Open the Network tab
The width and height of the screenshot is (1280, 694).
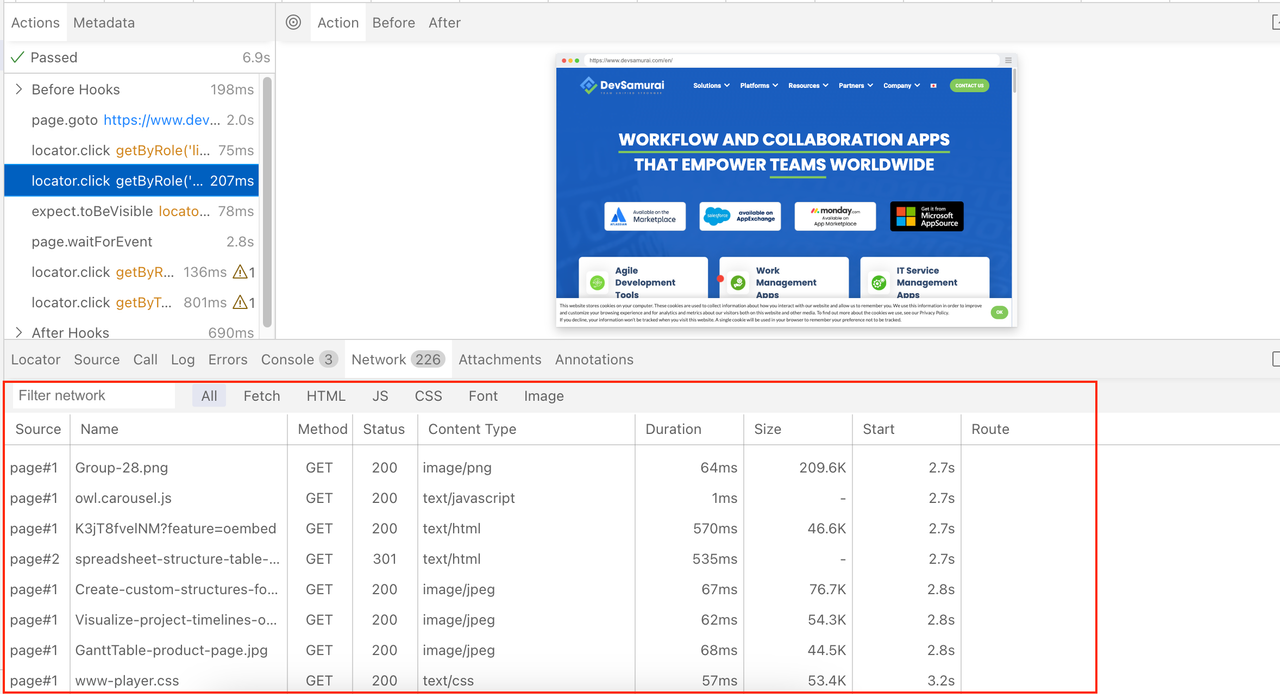point(398,359)
